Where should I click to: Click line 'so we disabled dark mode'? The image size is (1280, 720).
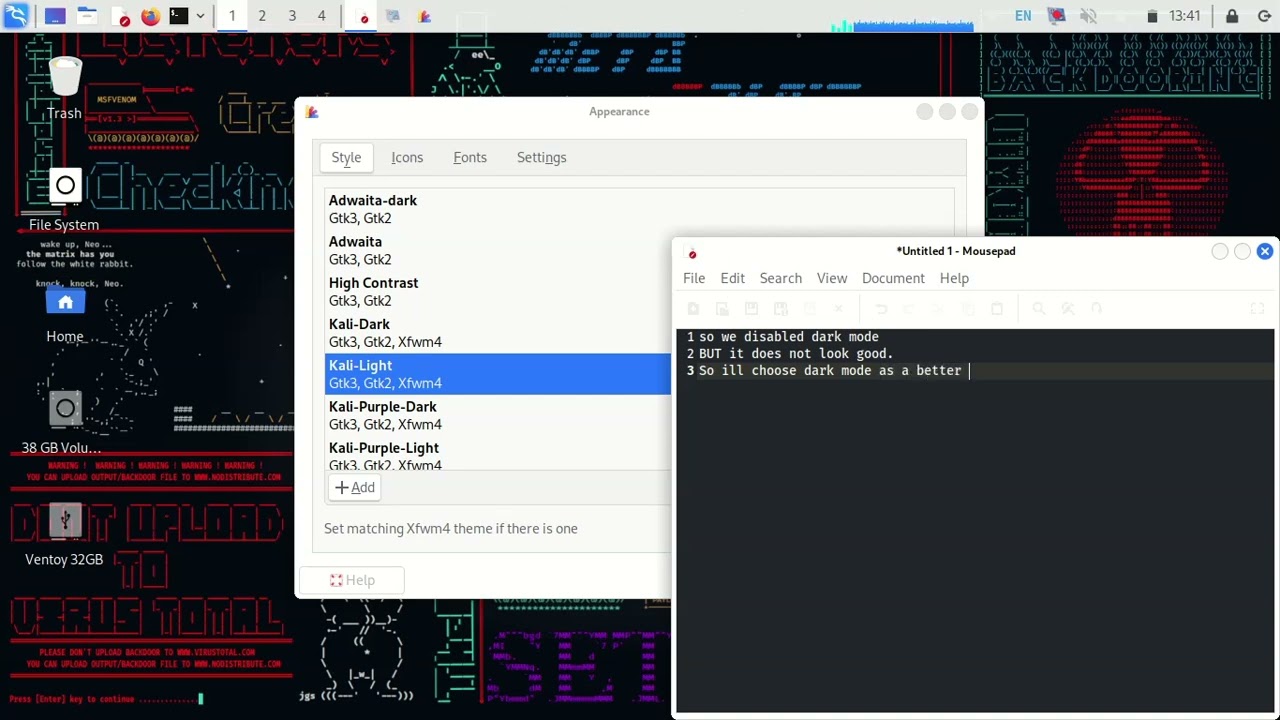[789, 337]
